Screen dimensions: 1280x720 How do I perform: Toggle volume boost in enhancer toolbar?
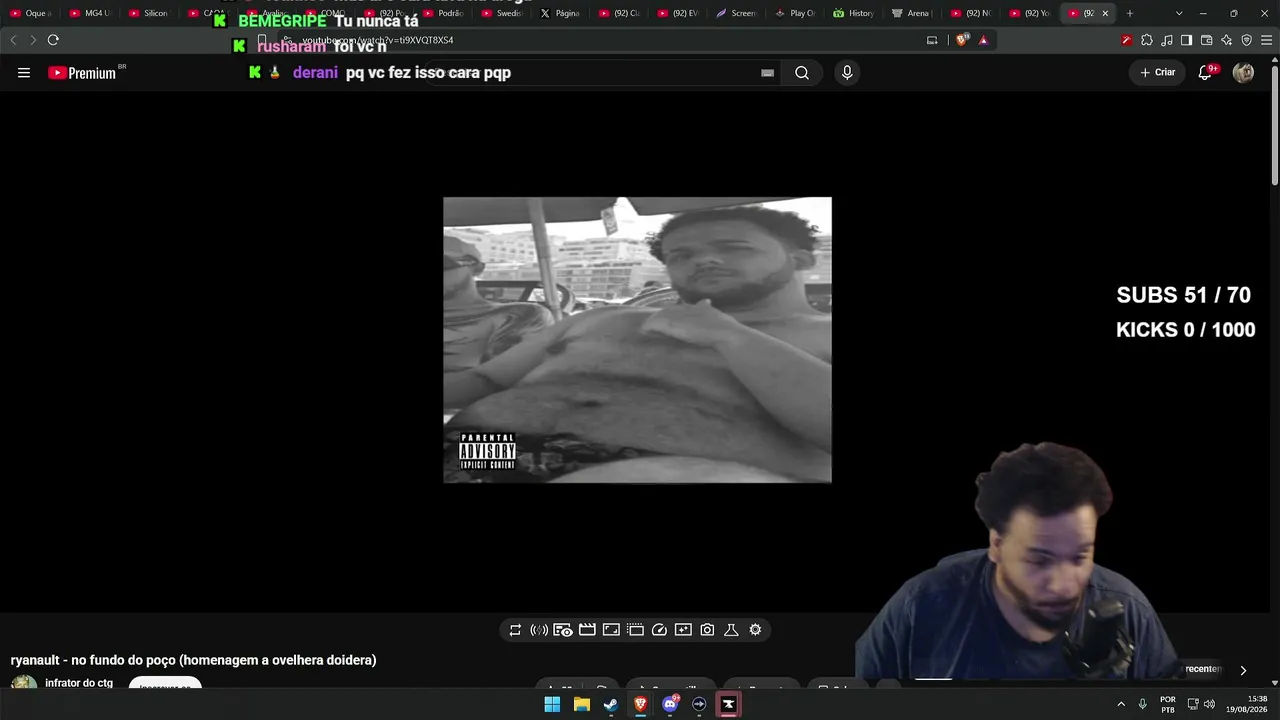click(x=539, y=630)
